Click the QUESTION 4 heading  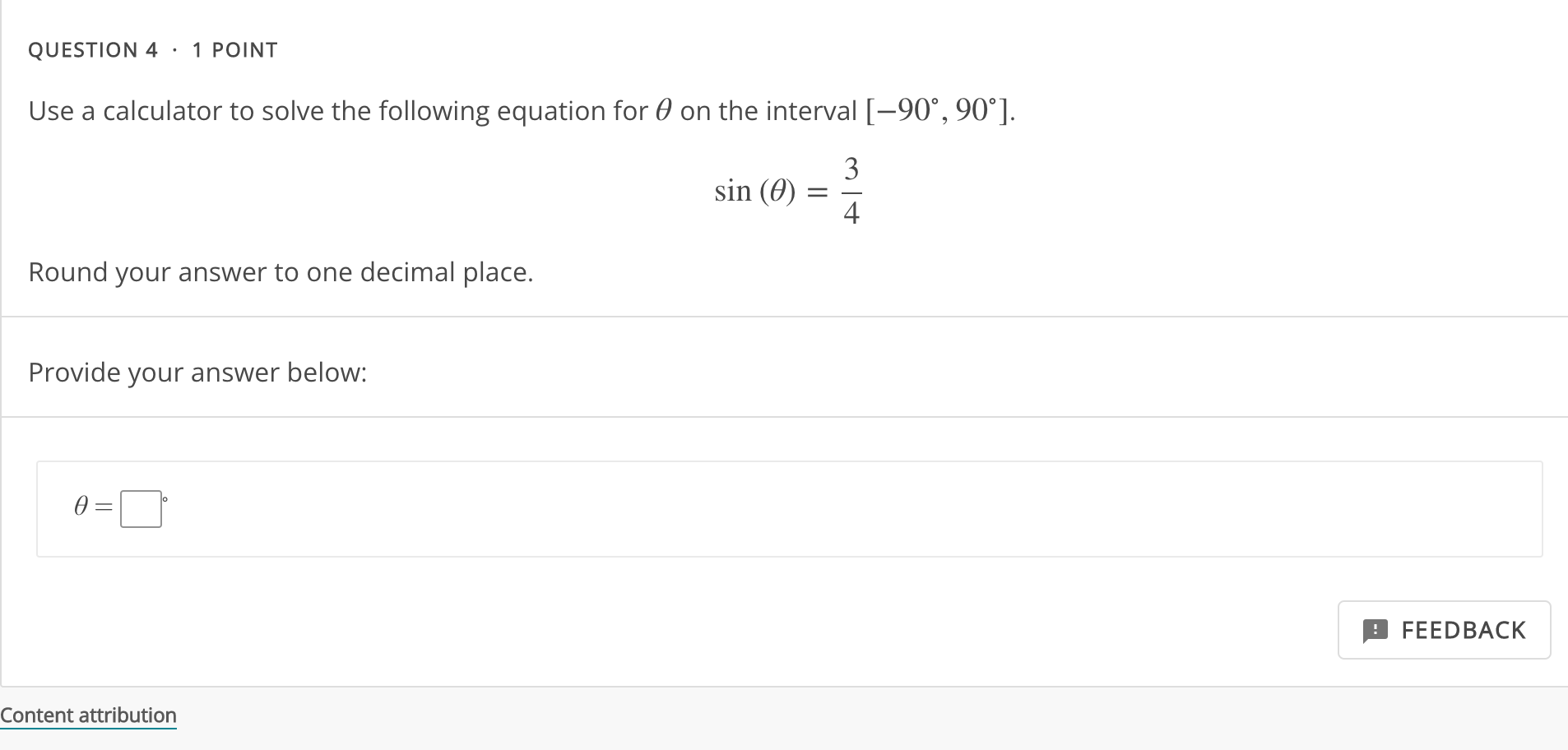click(x=93, y=49)
